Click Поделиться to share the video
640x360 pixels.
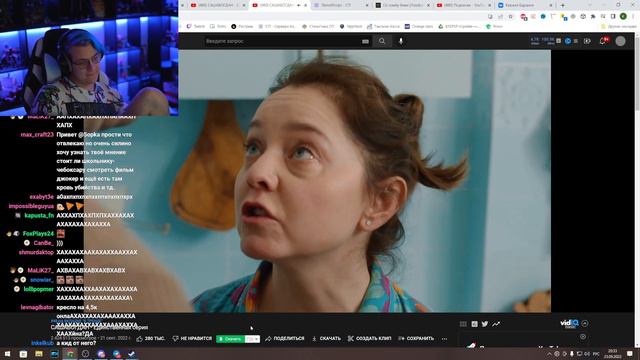point(284,338)
